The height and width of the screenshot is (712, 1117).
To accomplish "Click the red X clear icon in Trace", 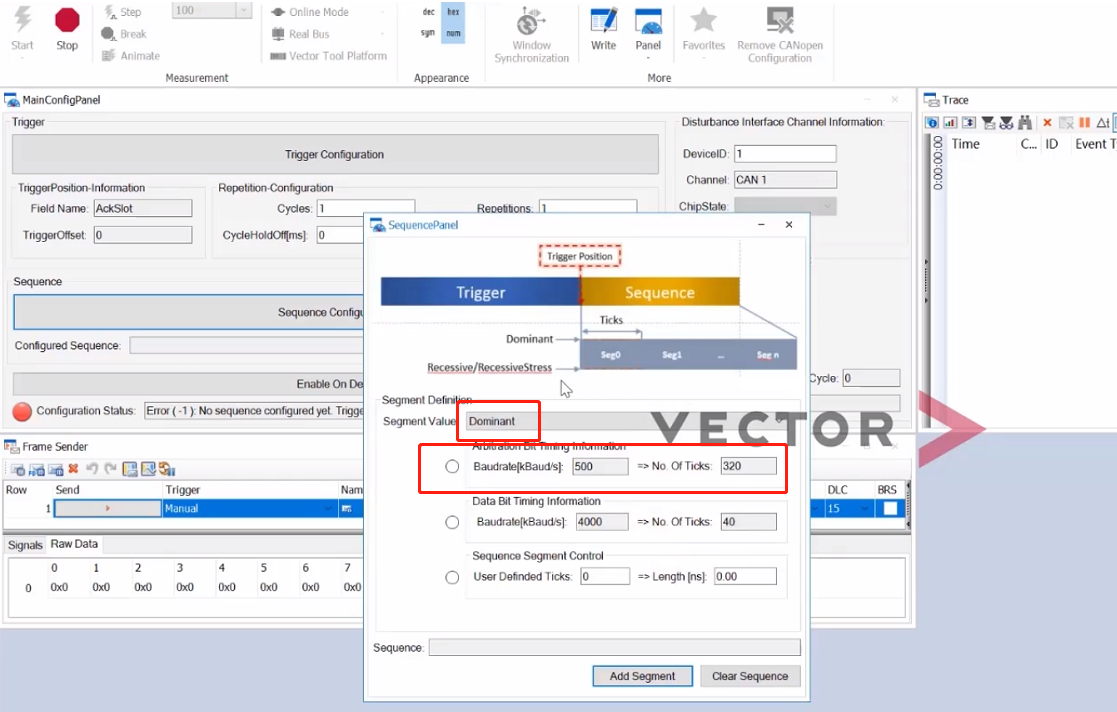I will [1047, 123].
